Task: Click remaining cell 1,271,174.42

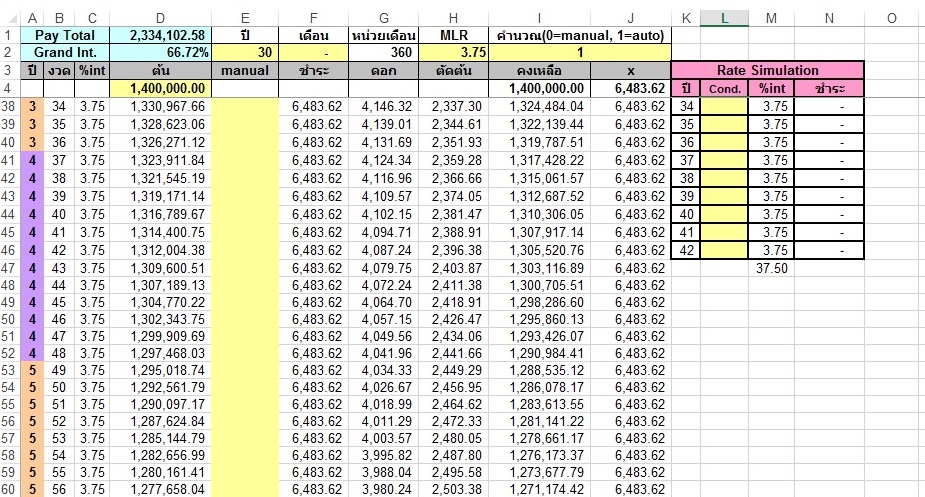Action: tap(539, 489)
